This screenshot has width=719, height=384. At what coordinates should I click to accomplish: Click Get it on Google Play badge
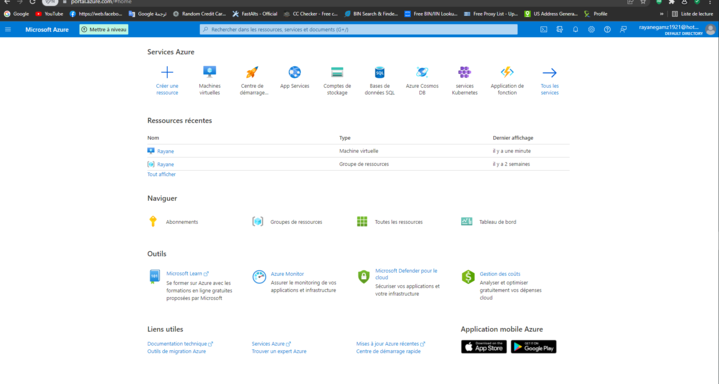[x=533, y=347]
